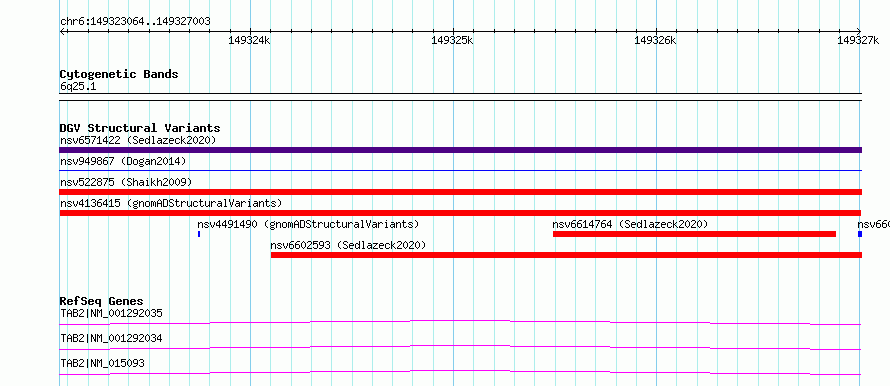Select the thin blue nsv949867 variant line
Screen dimensions: 890x386
point(460,170)
